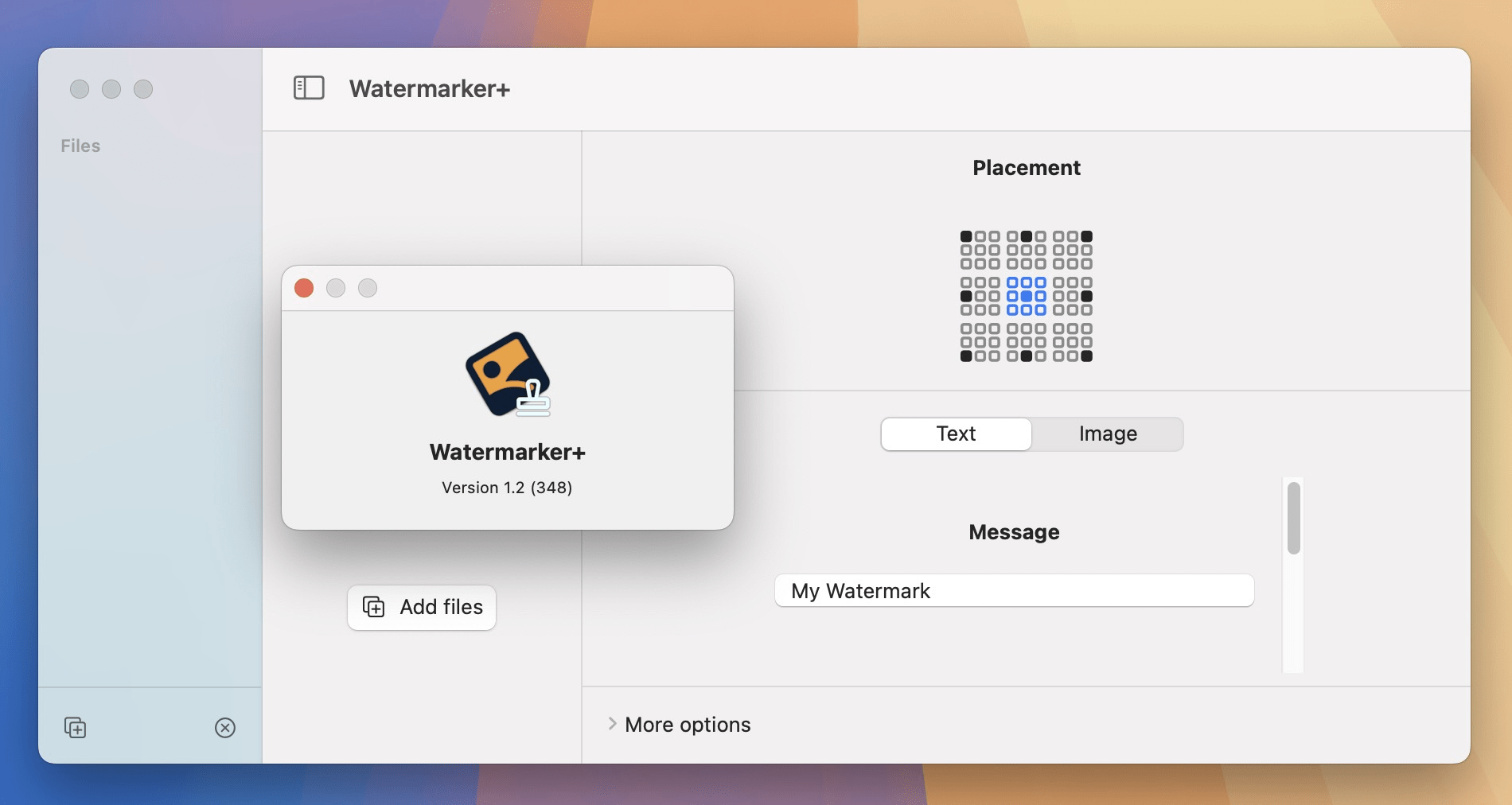This screenshot has height=805, width=1512.
Task: Select the Text tab
Action: pyautogui.click(x=955, y=434)
